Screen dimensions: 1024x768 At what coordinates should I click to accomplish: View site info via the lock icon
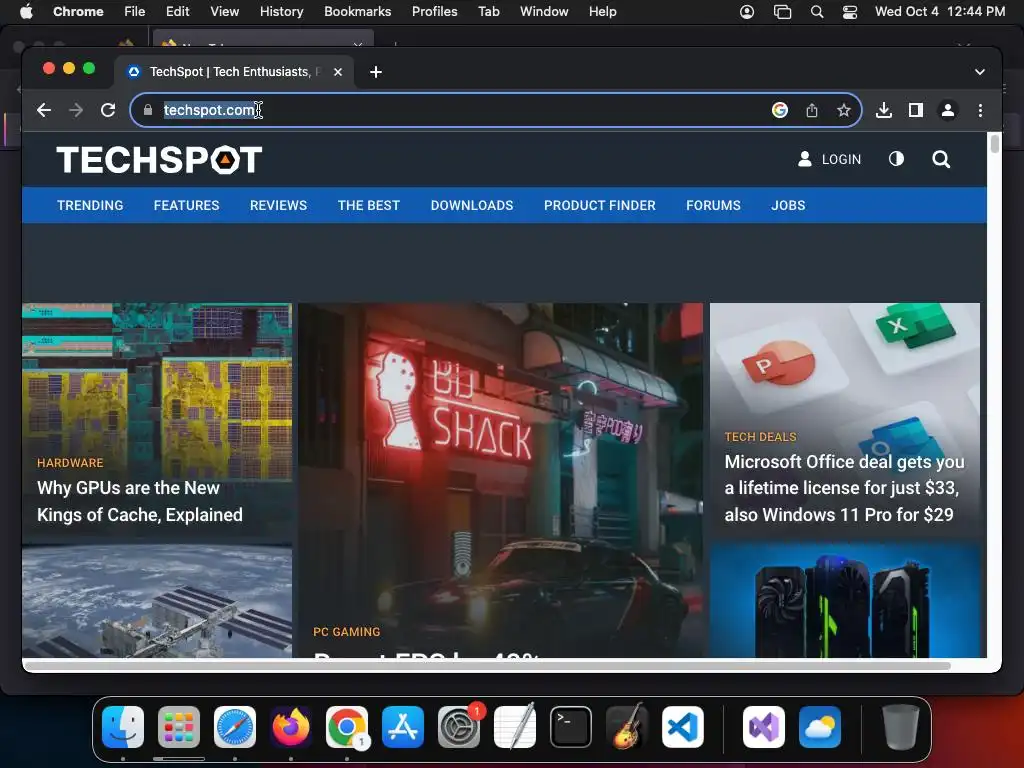click(x=148, y=110)
